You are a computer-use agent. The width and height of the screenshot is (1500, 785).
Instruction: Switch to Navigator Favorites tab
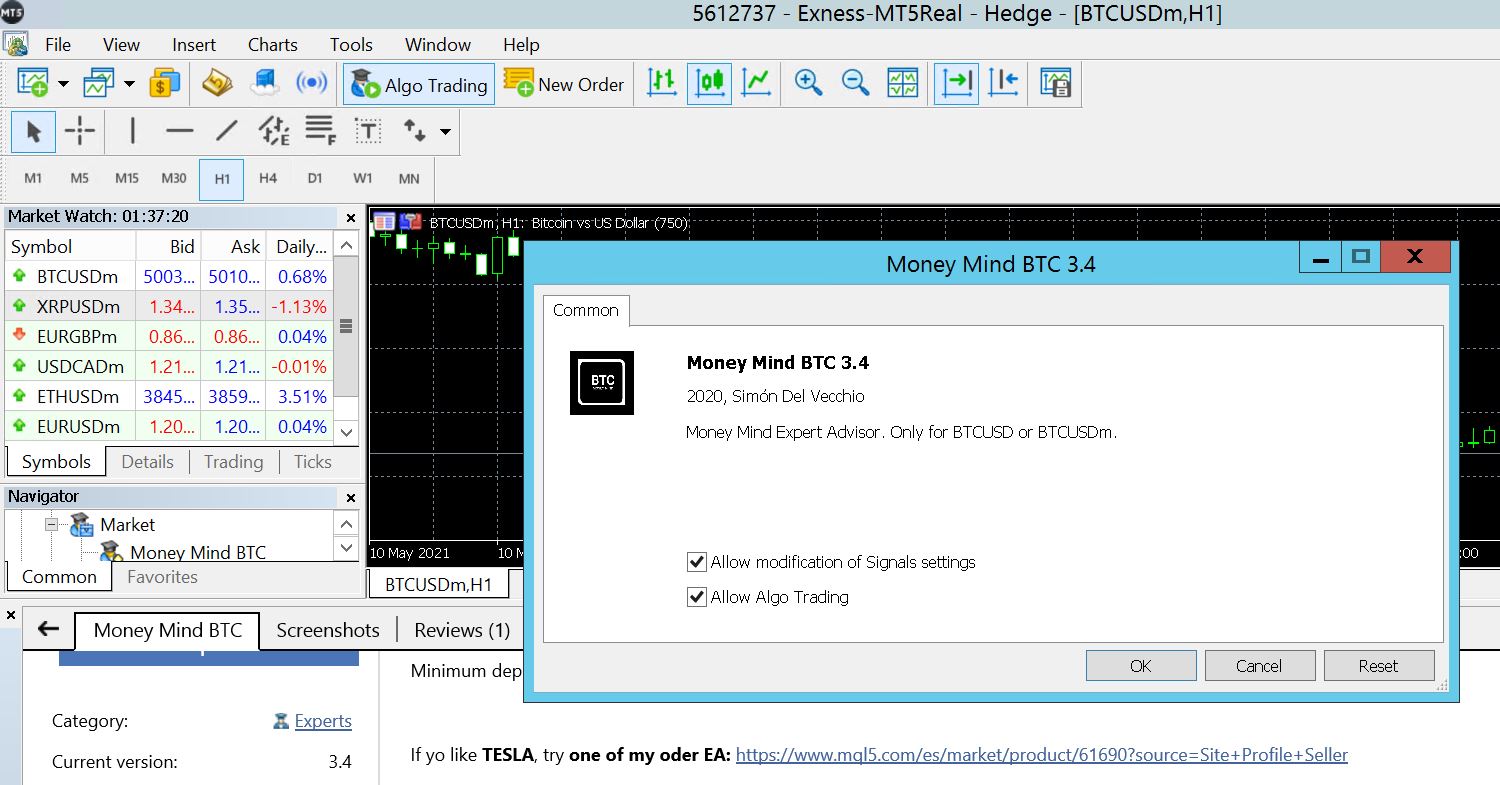(x=162, y=577)
